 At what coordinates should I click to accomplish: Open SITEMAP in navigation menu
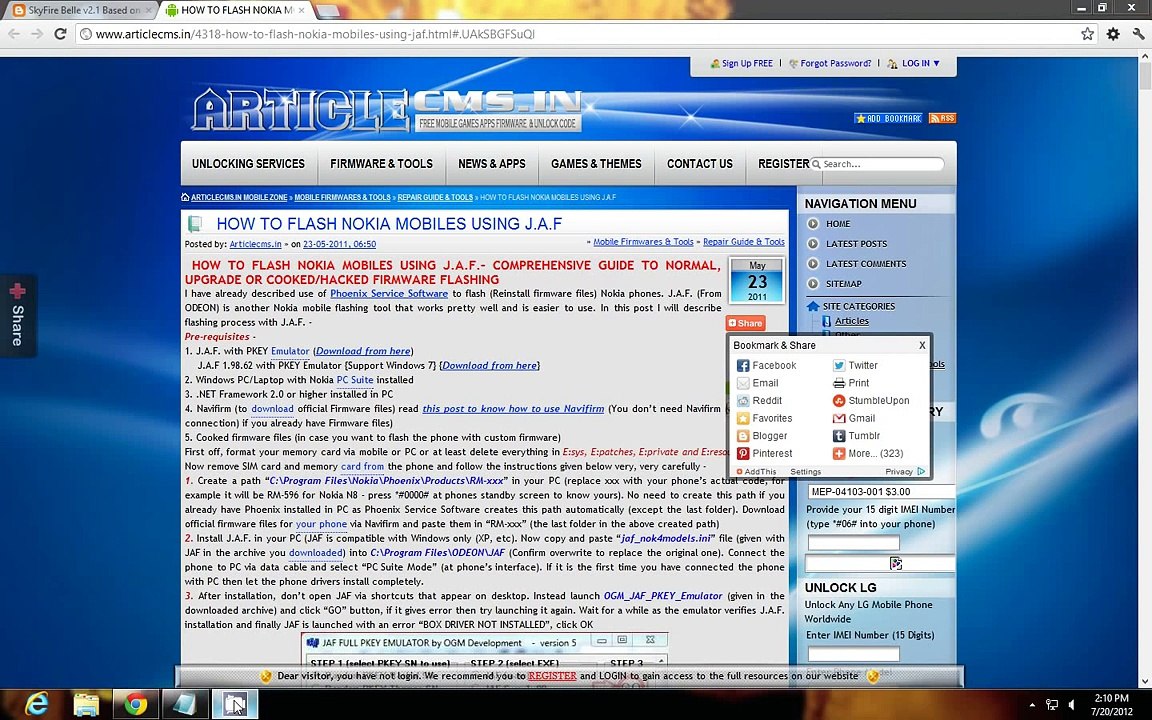point(843,284)
